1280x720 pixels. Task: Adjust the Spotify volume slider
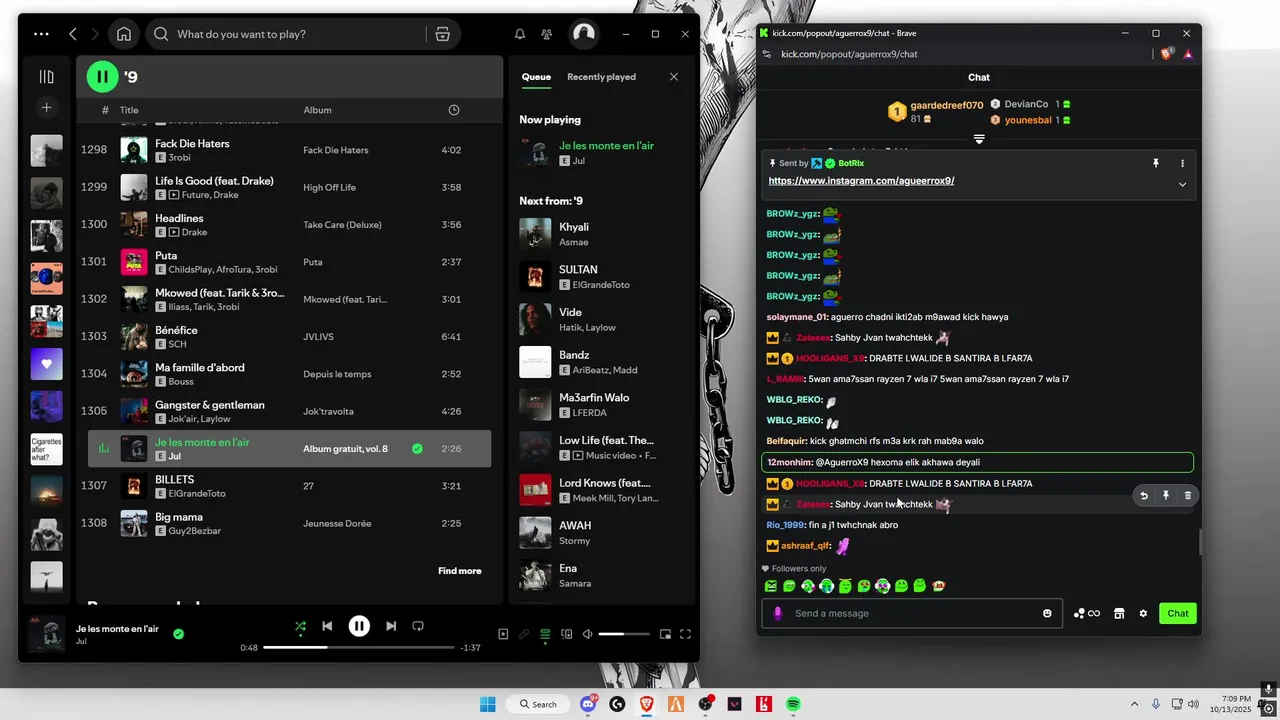tap(624, 634)
